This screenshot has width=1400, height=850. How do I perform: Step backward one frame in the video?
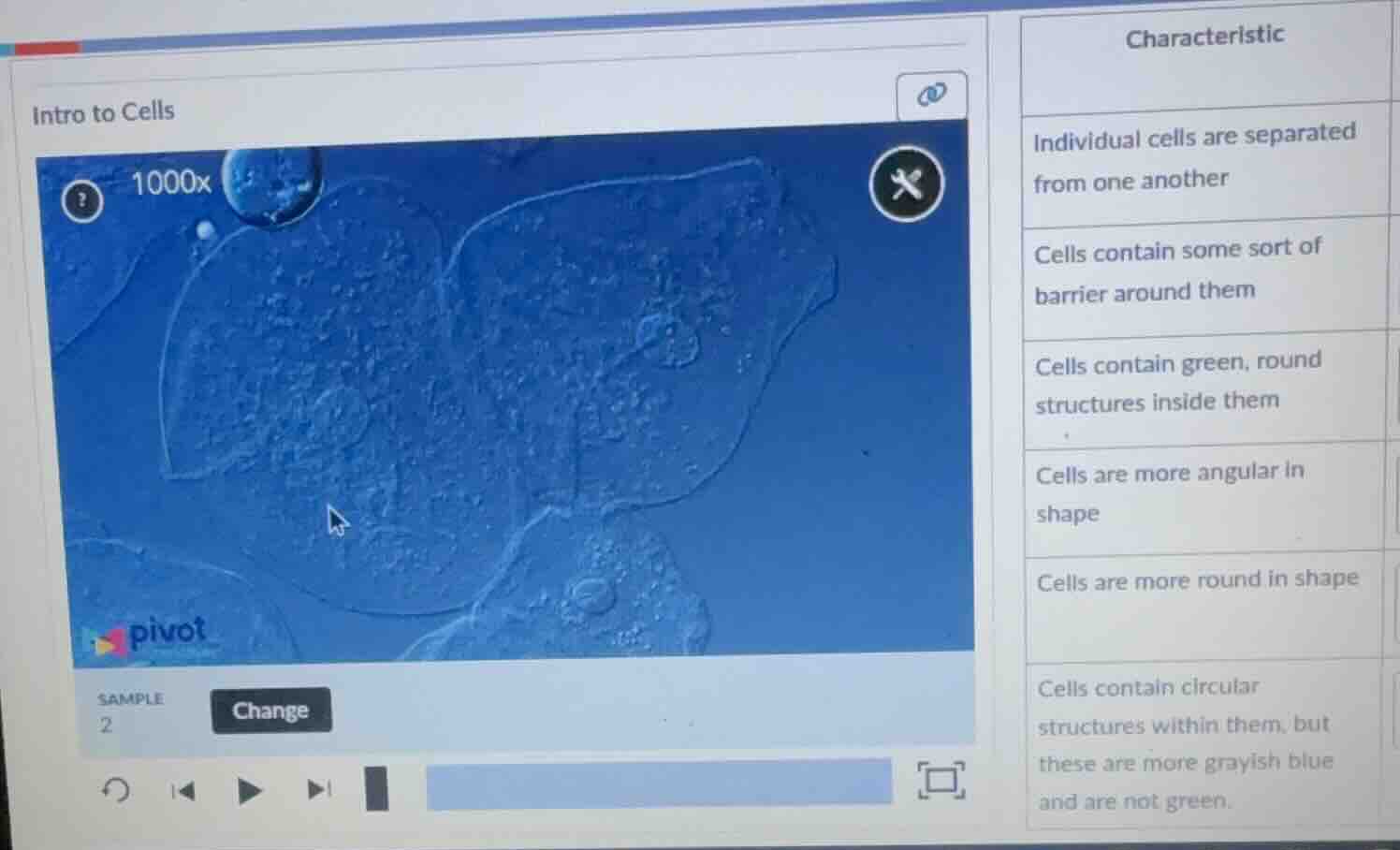(x=183, y=791)
